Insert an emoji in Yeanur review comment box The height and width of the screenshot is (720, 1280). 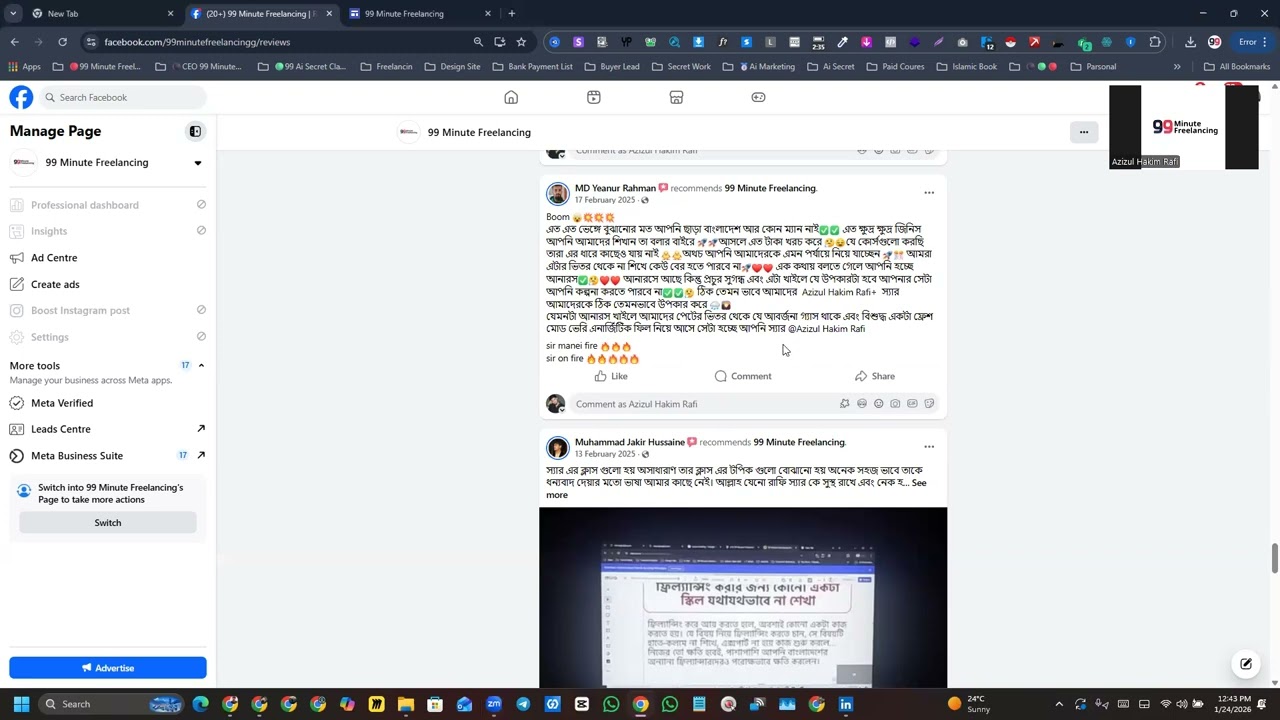(x=879, y=404)
